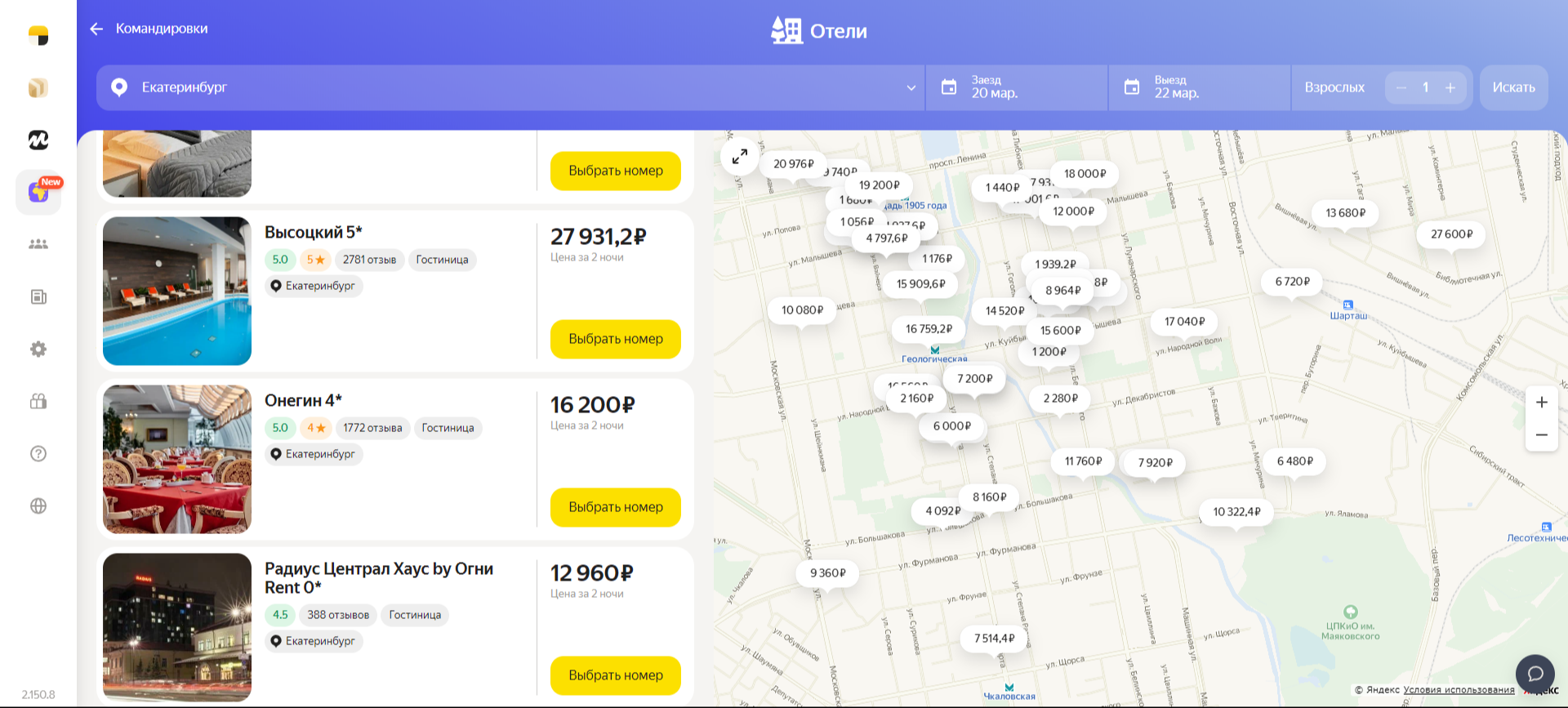The height and width of the screenshot is (708, 1568).
Task: Select the 10 322,4₽ map price marker
Action: tap(1237, 512)
